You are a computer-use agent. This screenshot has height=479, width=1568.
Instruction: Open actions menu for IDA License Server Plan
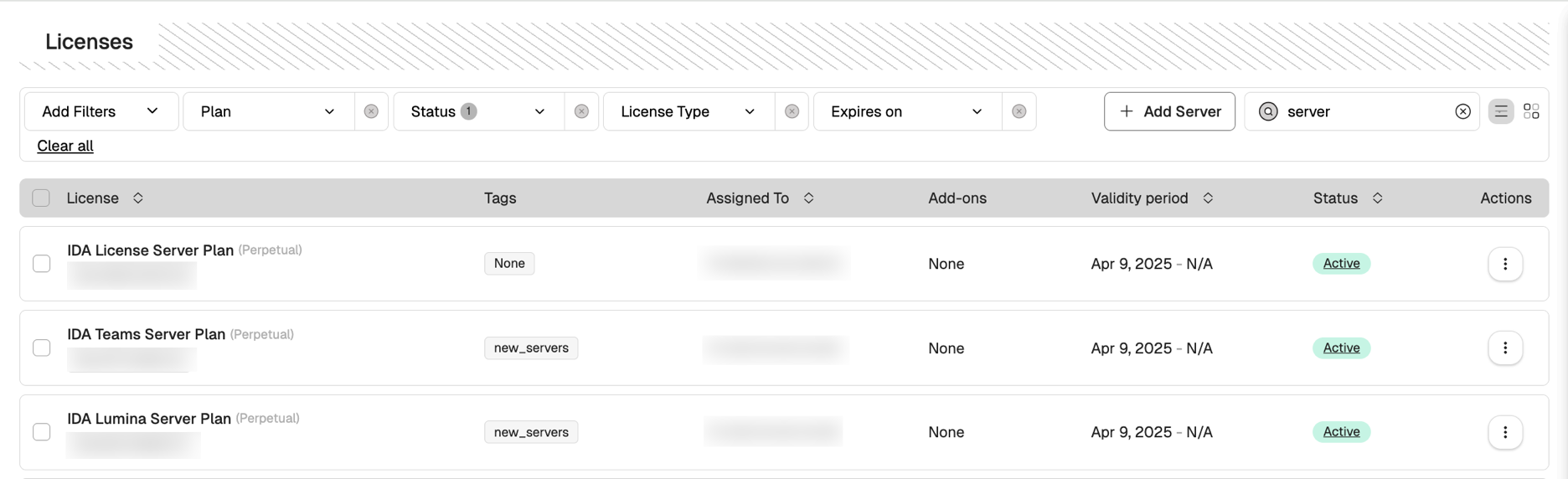(1505, 264)
